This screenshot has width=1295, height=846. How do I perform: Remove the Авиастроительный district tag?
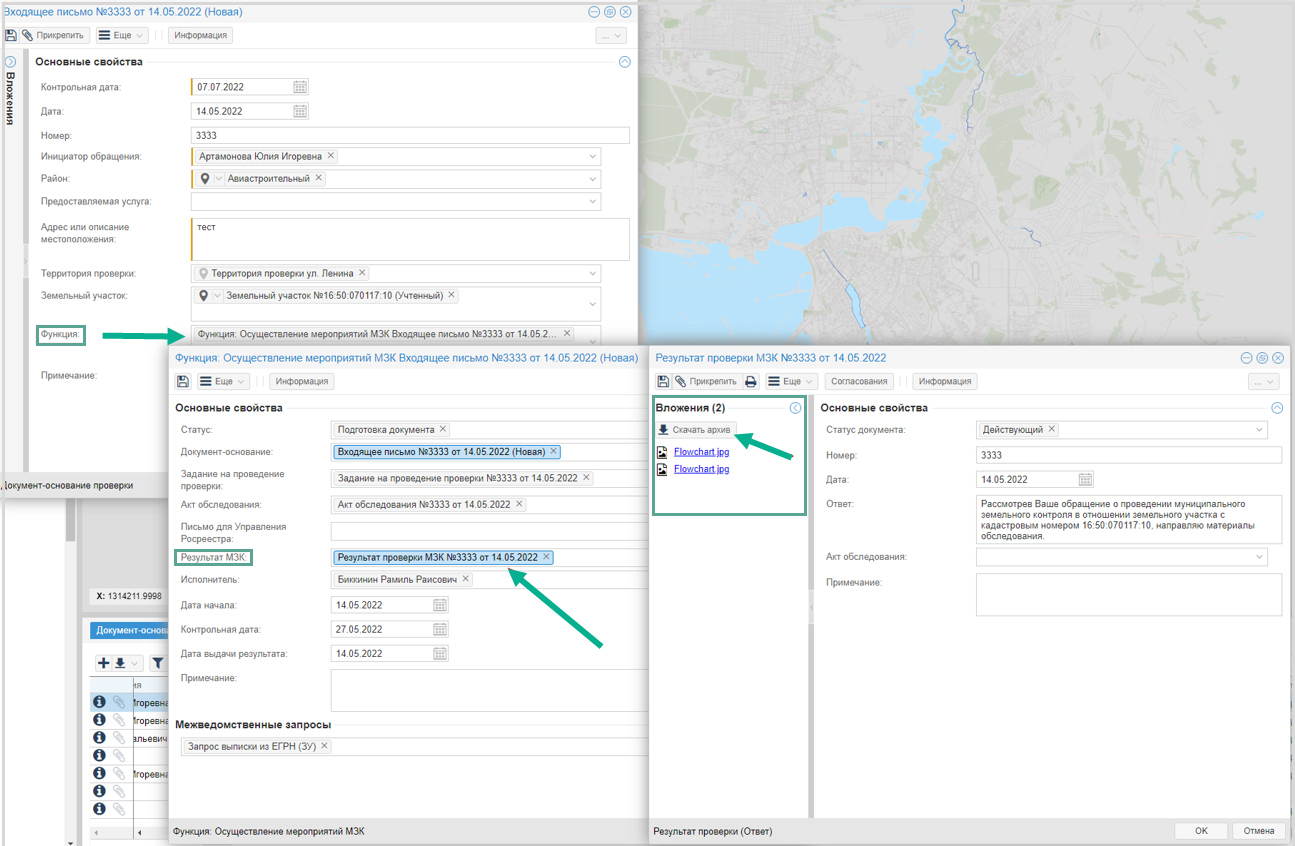click(x=319, y=178)
